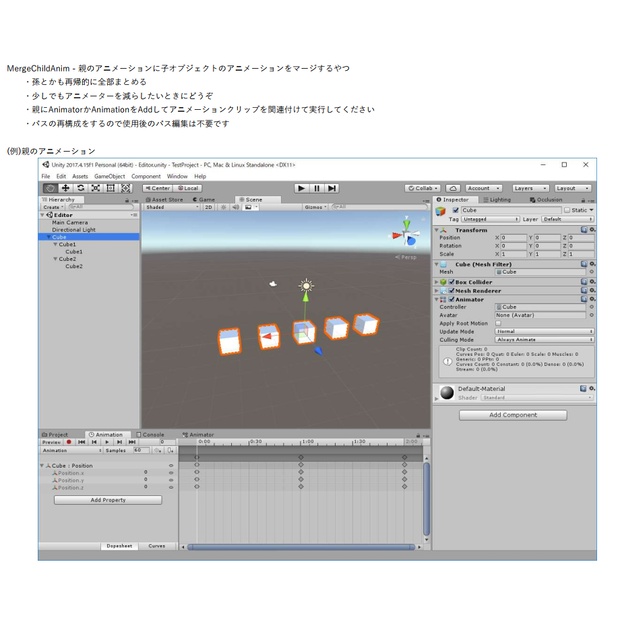
Task: Enable animation record button
Action: point(69,442)
